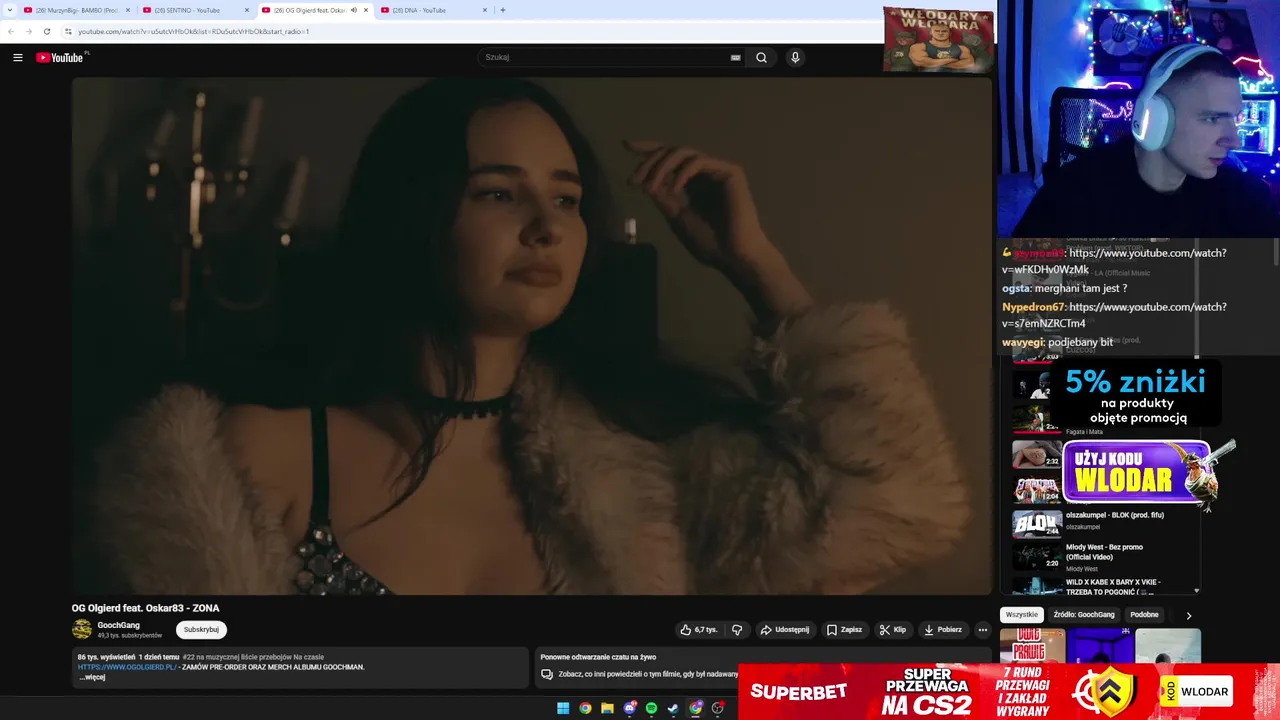Viewport: 1280px width, 720px height.
Task: Open the #22 trending music tag
Action: [x=253, y=657]
